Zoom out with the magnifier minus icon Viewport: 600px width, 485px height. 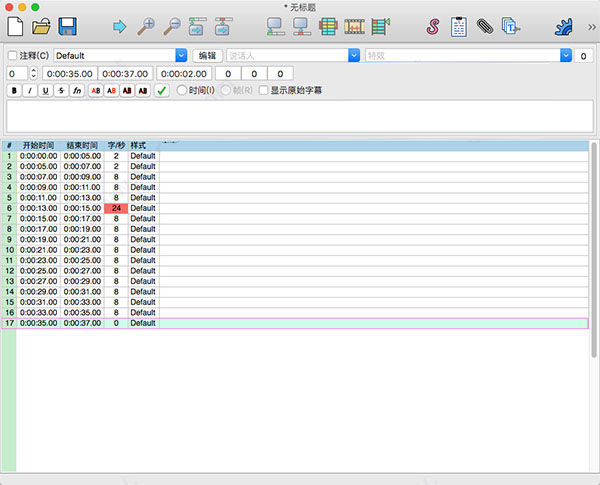(x=172, y=27)
